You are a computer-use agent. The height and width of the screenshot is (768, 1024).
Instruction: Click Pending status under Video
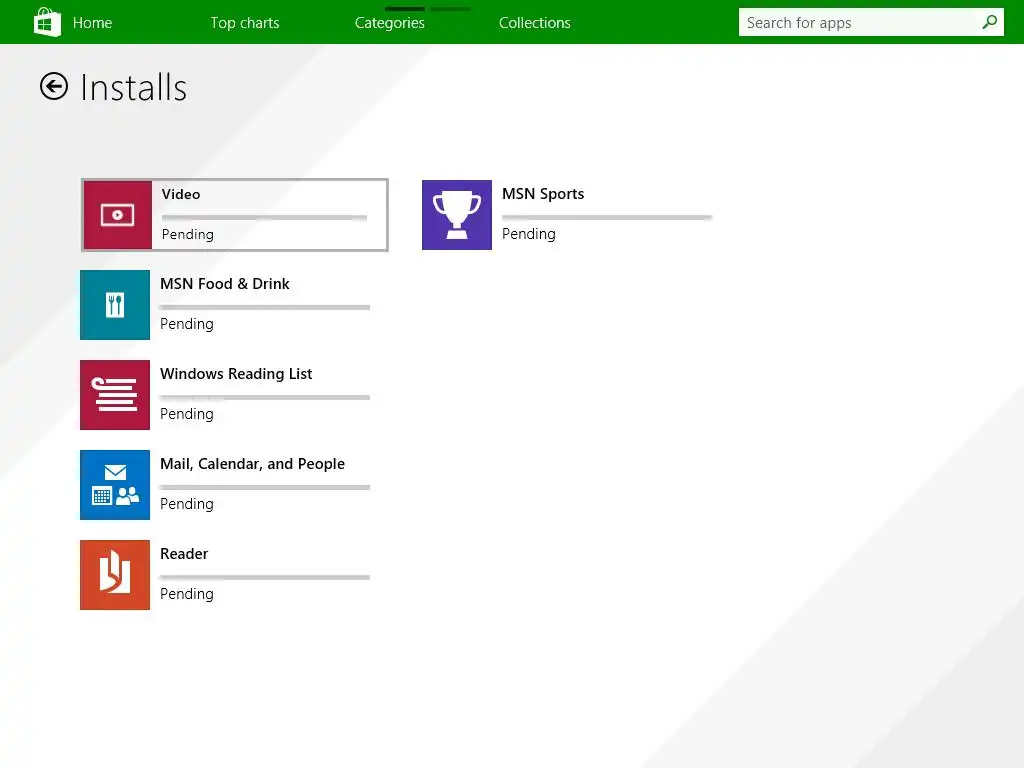click(188, 234)
